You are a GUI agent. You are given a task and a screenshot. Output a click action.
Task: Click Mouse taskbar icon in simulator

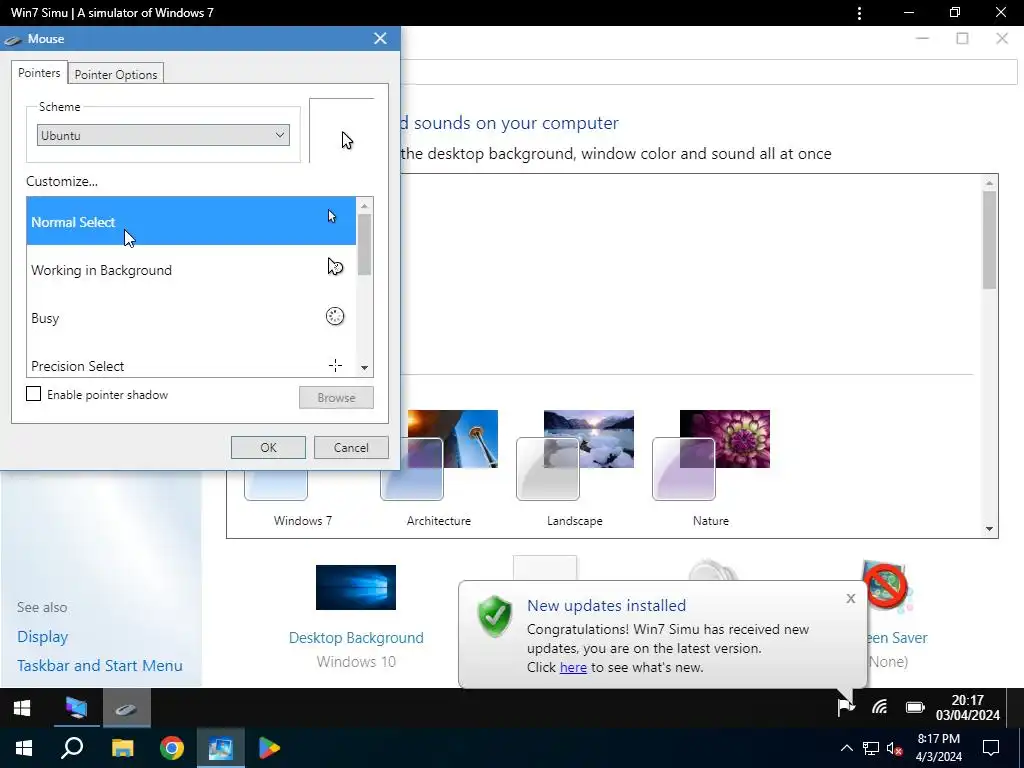pos(126,708)
